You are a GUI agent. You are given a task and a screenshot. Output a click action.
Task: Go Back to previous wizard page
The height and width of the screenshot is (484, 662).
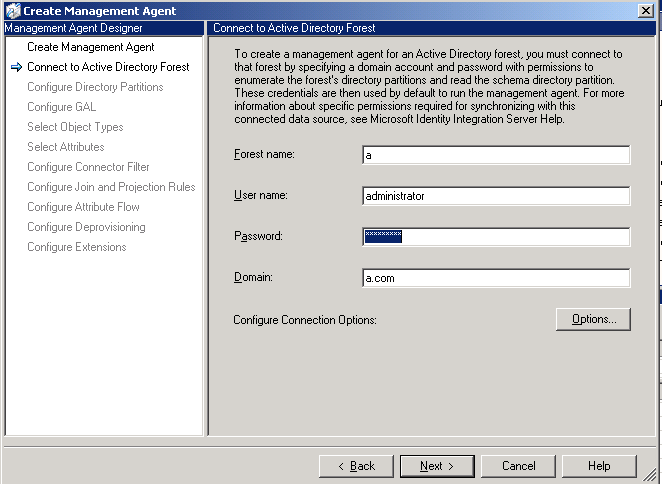click(x=356, y=466)
